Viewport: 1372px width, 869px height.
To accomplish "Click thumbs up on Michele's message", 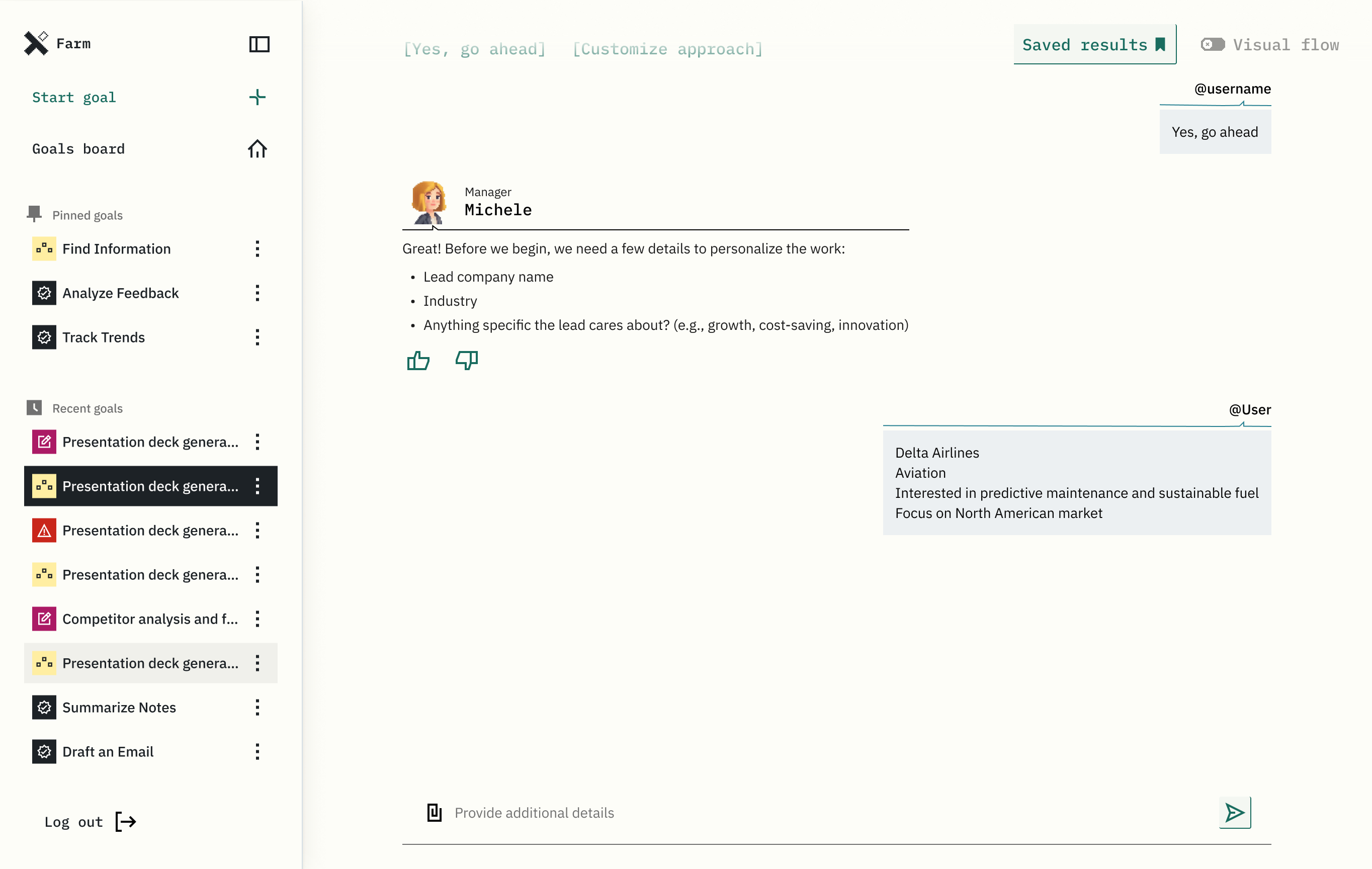I will (x=418, y=360).
